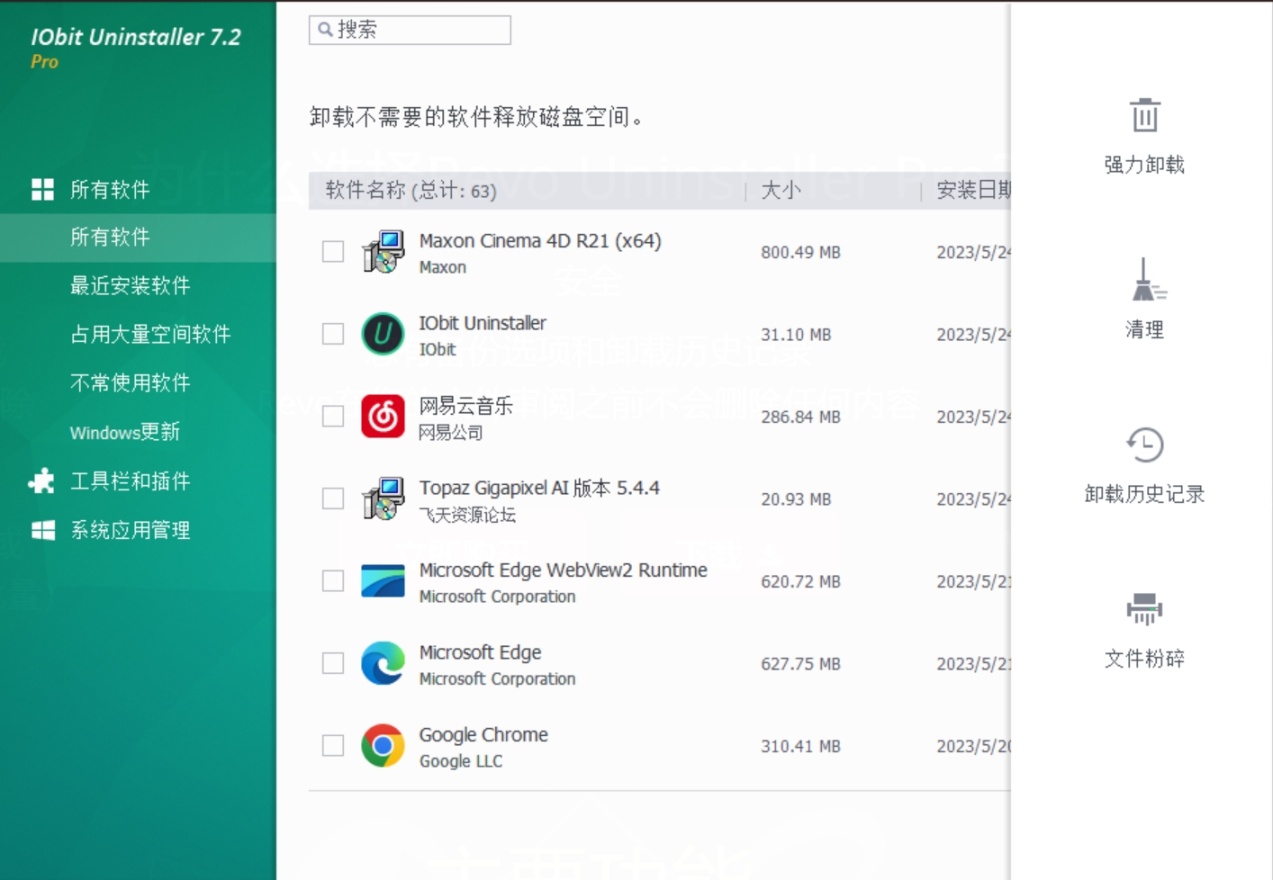The width and height of the screenshot is (1273, 880).
Task: Click the 286.84 MB size value
Action: [x=800, y=417]
